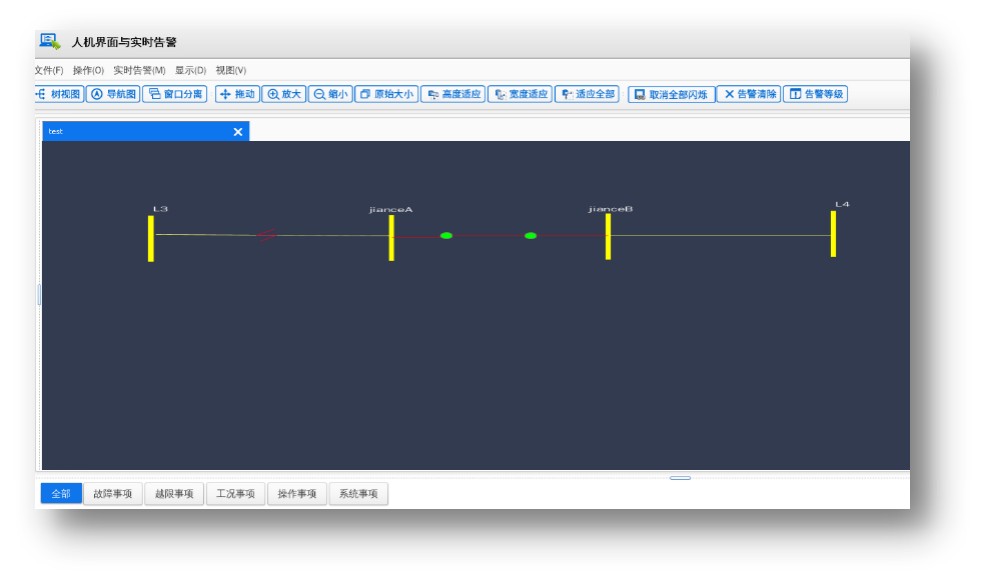Restore view with 原始大小
Screen dimensions: 992x581
pyautogui.click(x=387, y=94)
